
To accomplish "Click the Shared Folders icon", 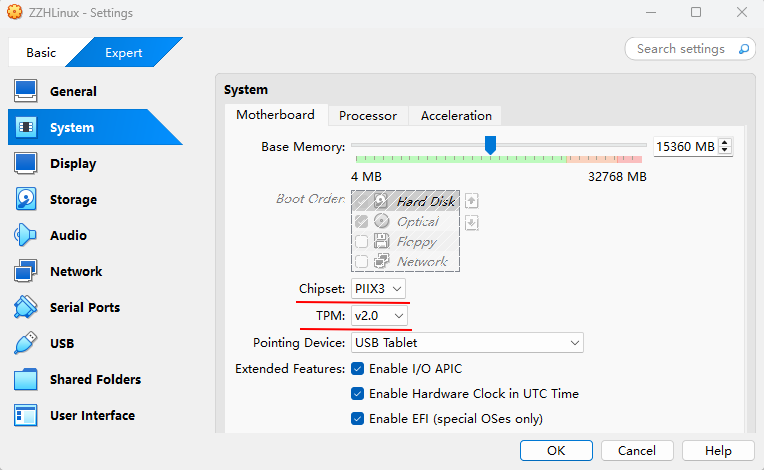I will pos(25,379).
